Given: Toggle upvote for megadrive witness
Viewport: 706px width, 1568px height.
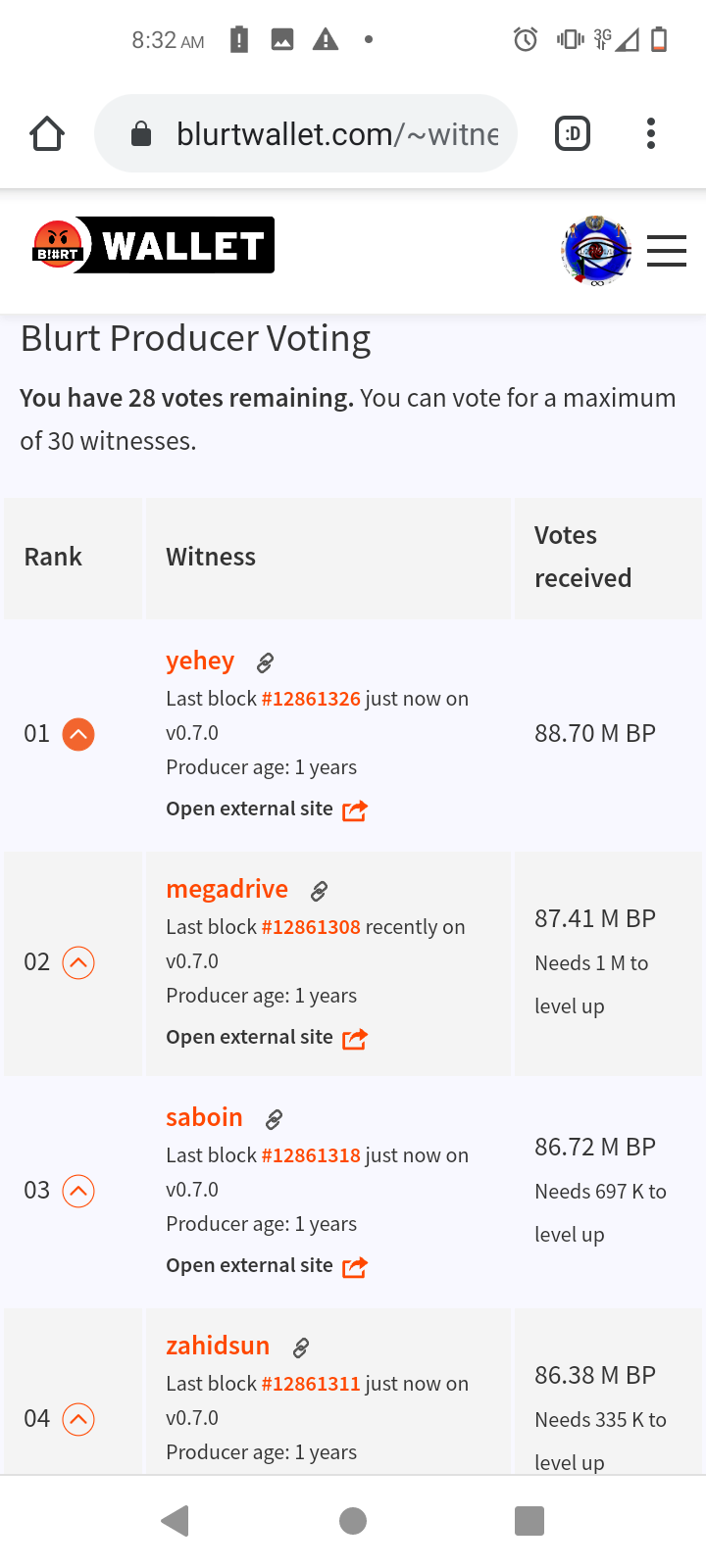Looking at the screenshot, I should click(x=78, y=962).
